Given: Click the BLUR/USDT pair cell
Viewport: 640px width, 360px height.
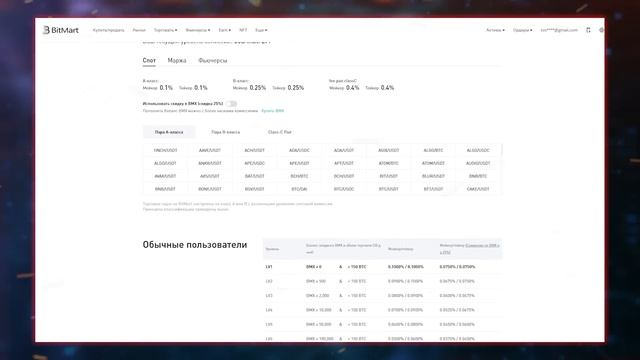Looking at the screenshot, I should click(433, 176).
